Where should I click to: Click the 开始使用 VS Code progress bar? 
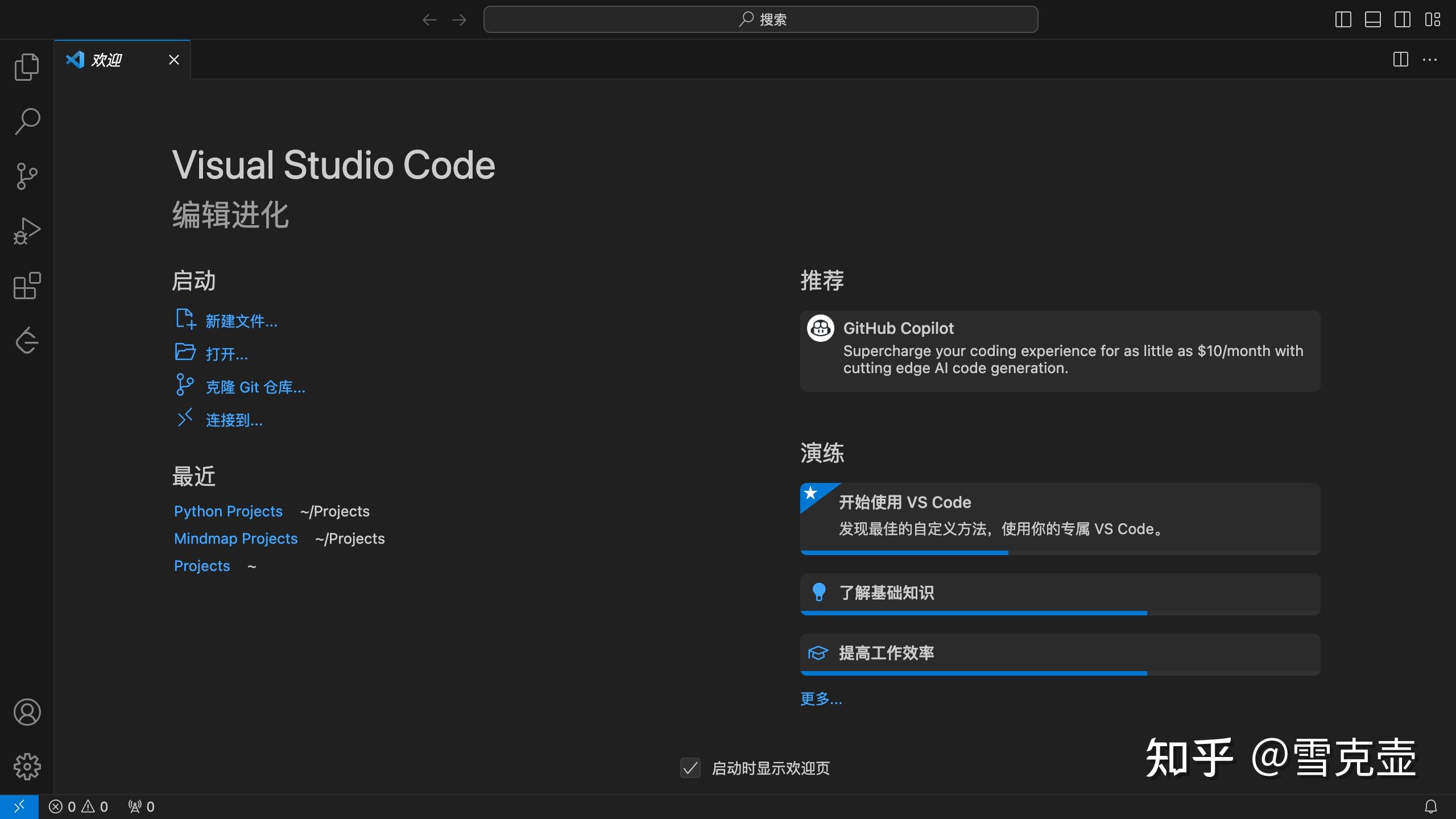pos(904,552)
